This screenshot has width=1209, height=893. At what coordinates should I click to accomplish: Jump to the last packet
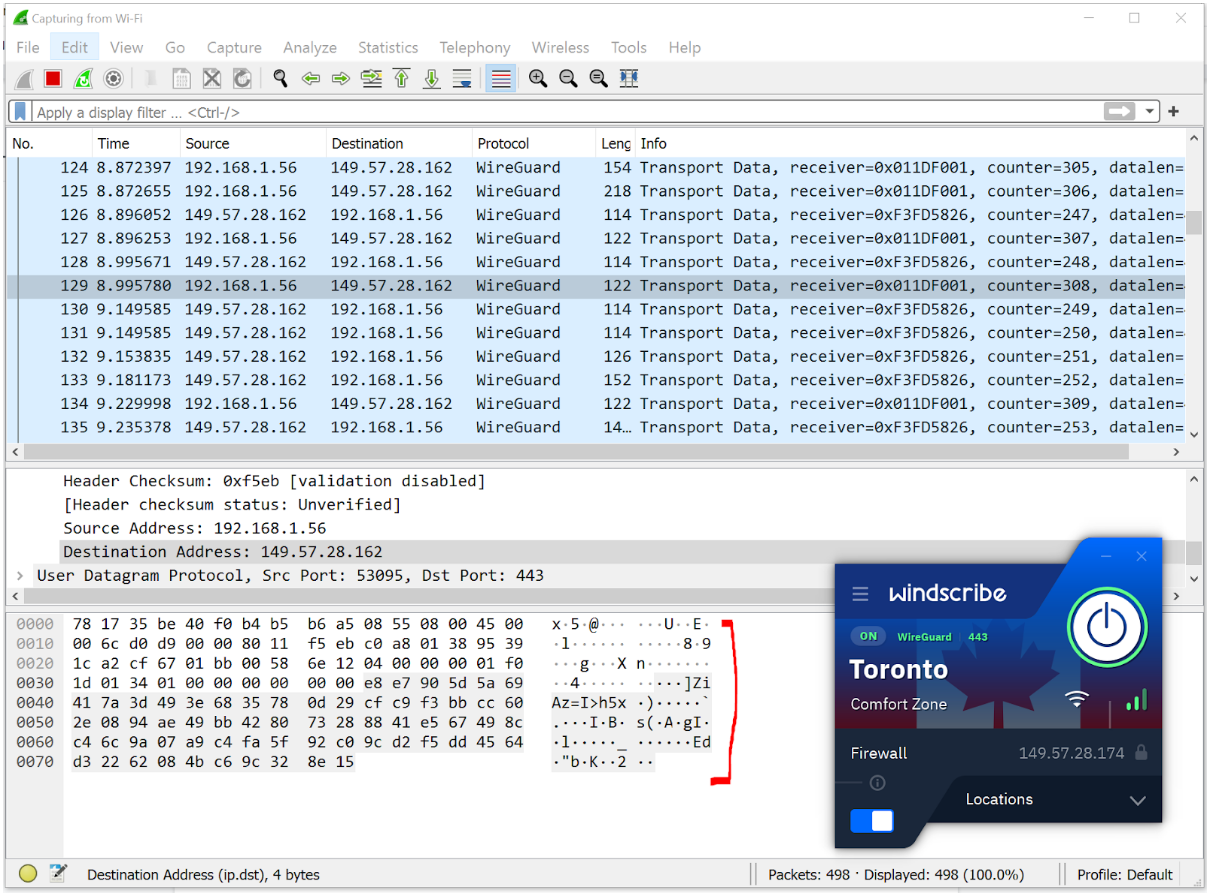pos(432,78)
